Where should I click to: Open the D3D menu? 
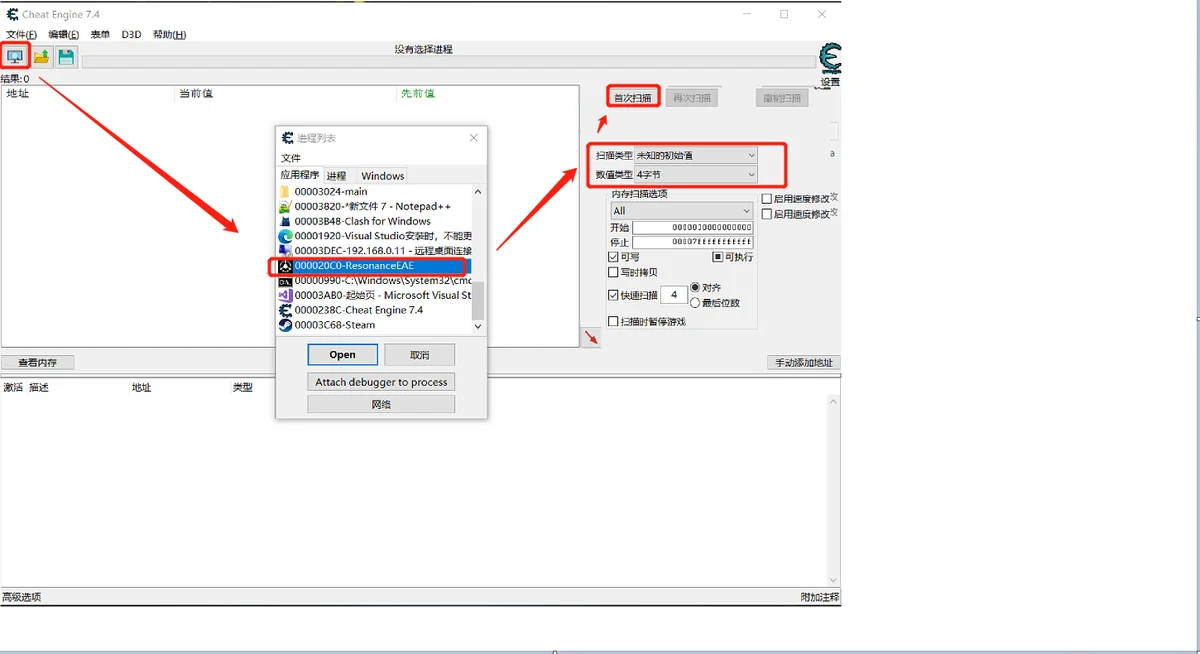pos(131,35)
